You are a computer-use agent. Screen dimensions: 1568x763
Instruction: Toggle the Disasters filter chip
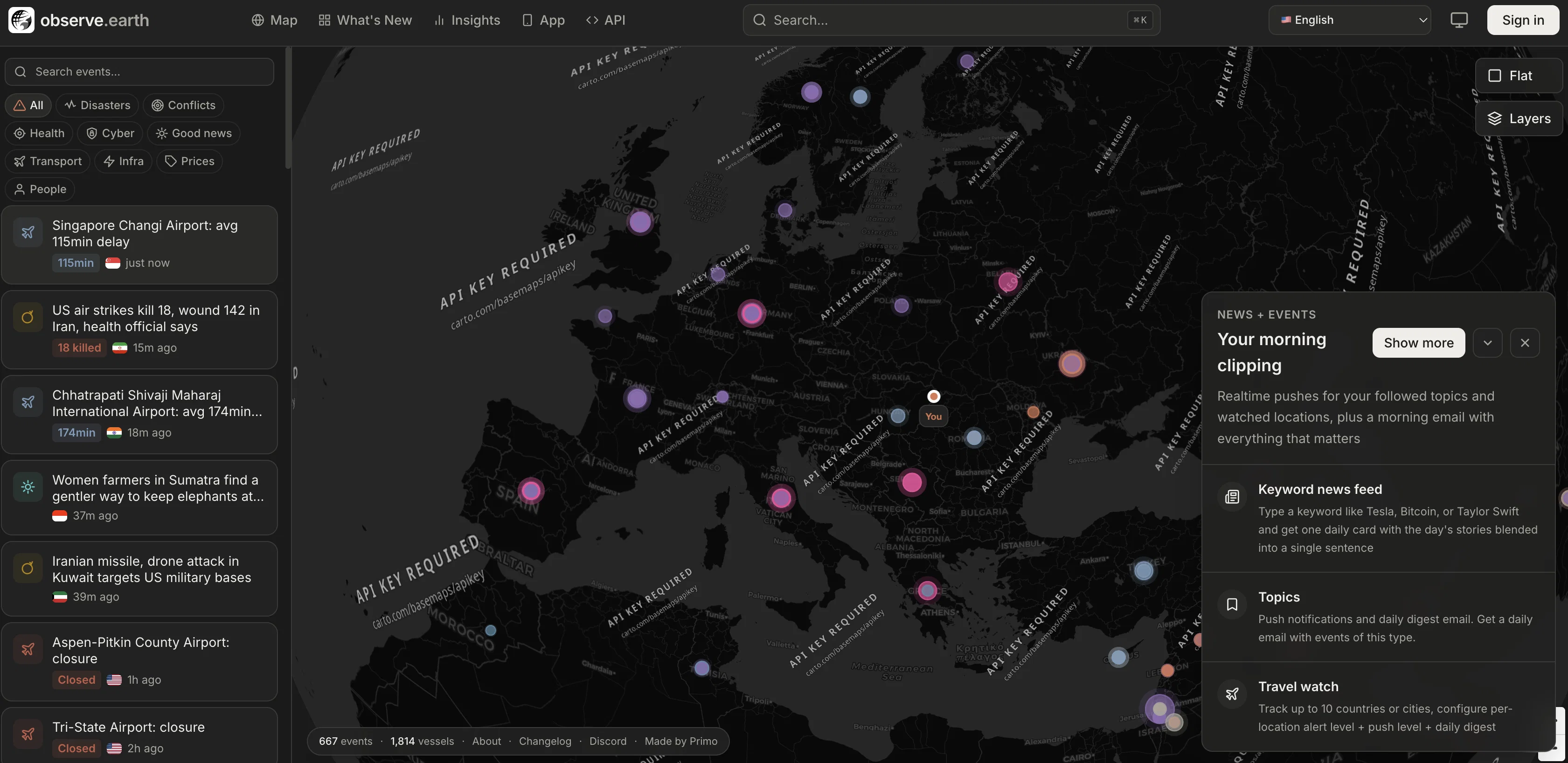97,105
